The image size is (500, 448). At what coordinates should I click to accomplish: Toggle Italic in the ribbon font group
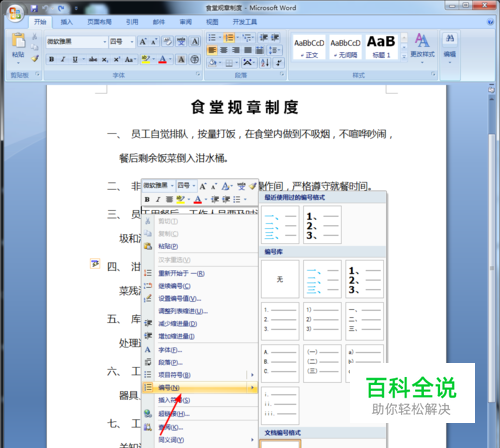click(x=63, y=59)
